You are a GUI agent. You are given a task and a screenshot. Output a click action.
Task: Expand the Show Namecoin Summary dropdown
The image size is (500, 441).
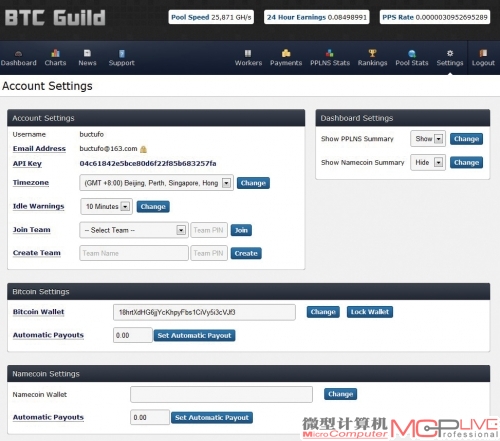coord(428,162)
